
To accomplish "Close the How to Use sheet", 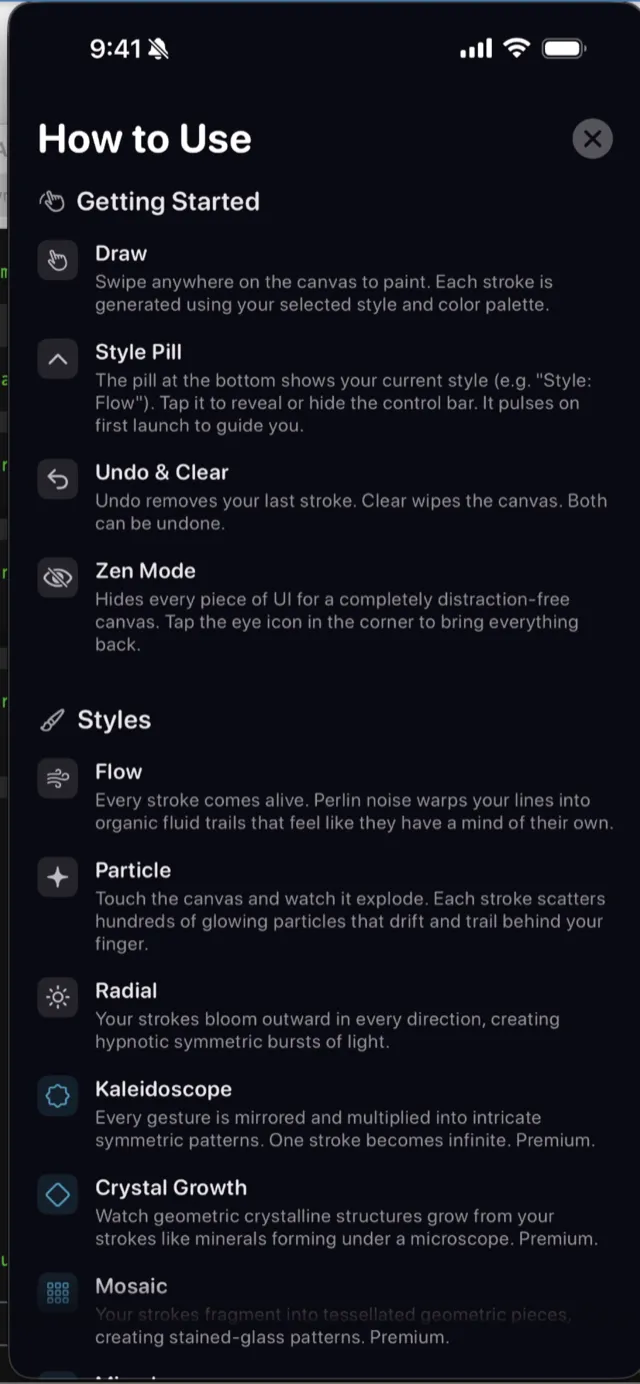I will pyautogui.click(x=592, y=138).
